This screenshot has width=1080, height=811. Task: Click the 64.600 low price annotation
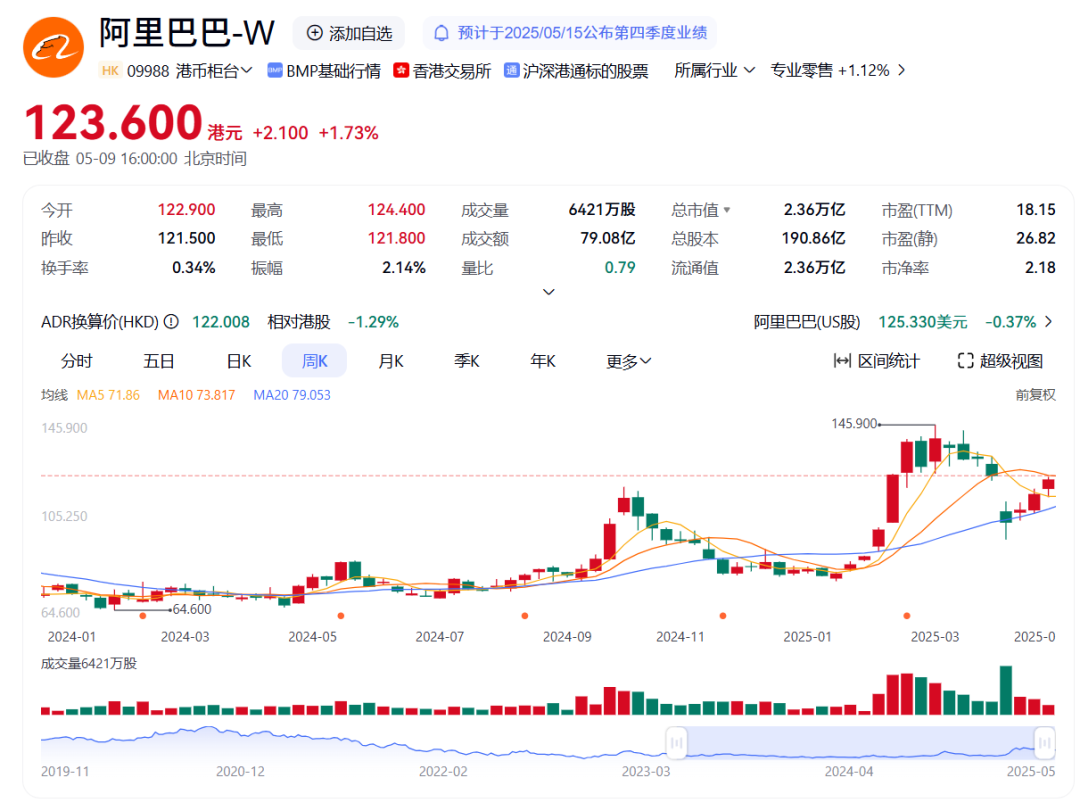[x=192, y=609]
